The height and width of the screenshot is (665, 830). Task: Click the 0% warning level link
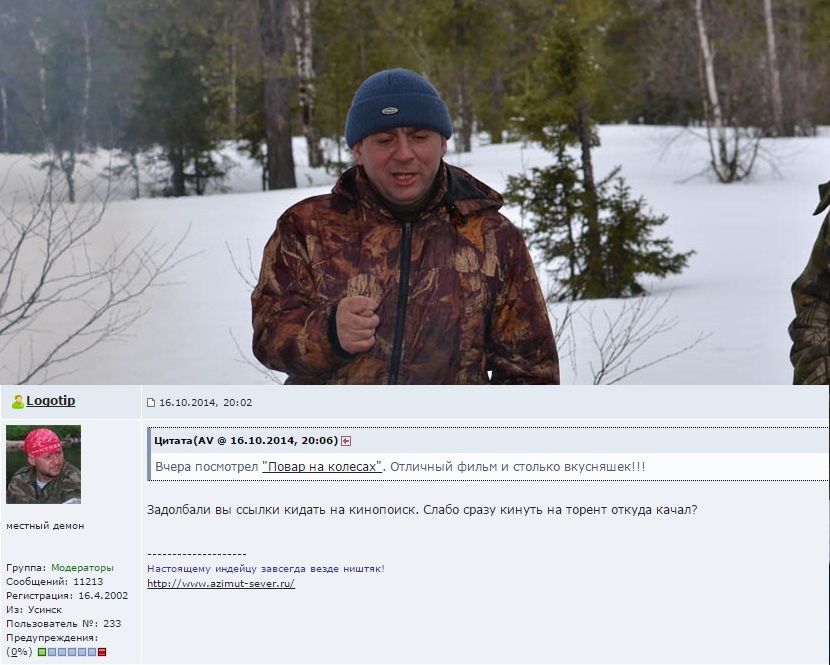19,652
